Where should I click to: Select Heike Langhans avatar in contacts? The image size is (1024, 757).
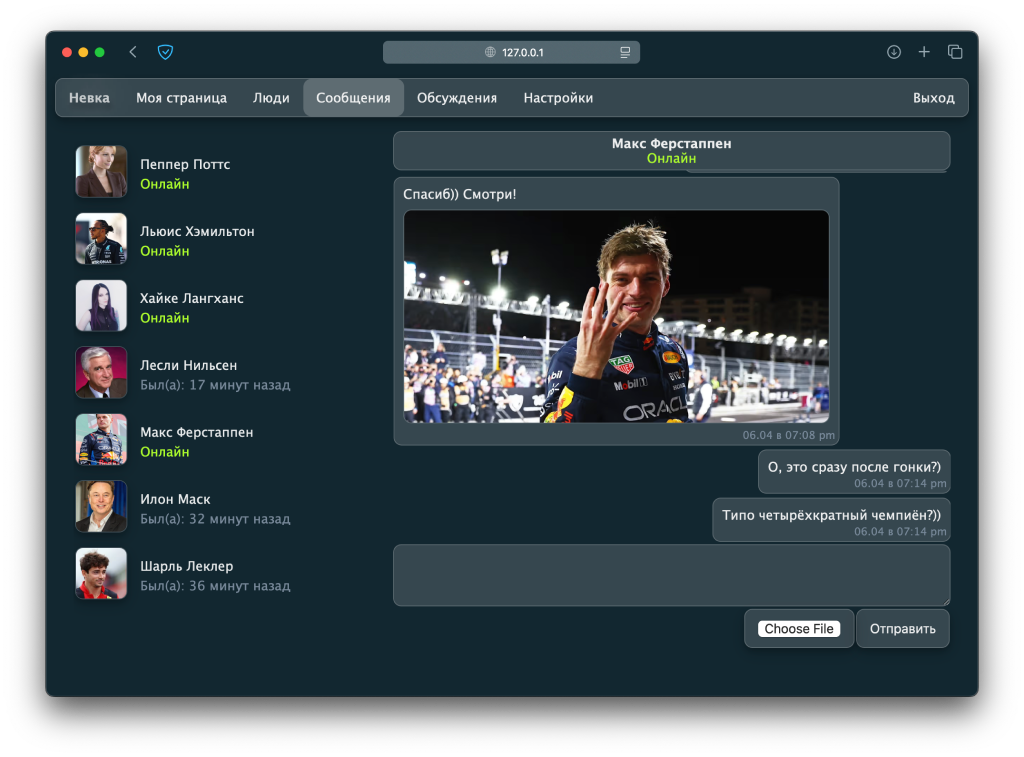click(x=101, y=306)
